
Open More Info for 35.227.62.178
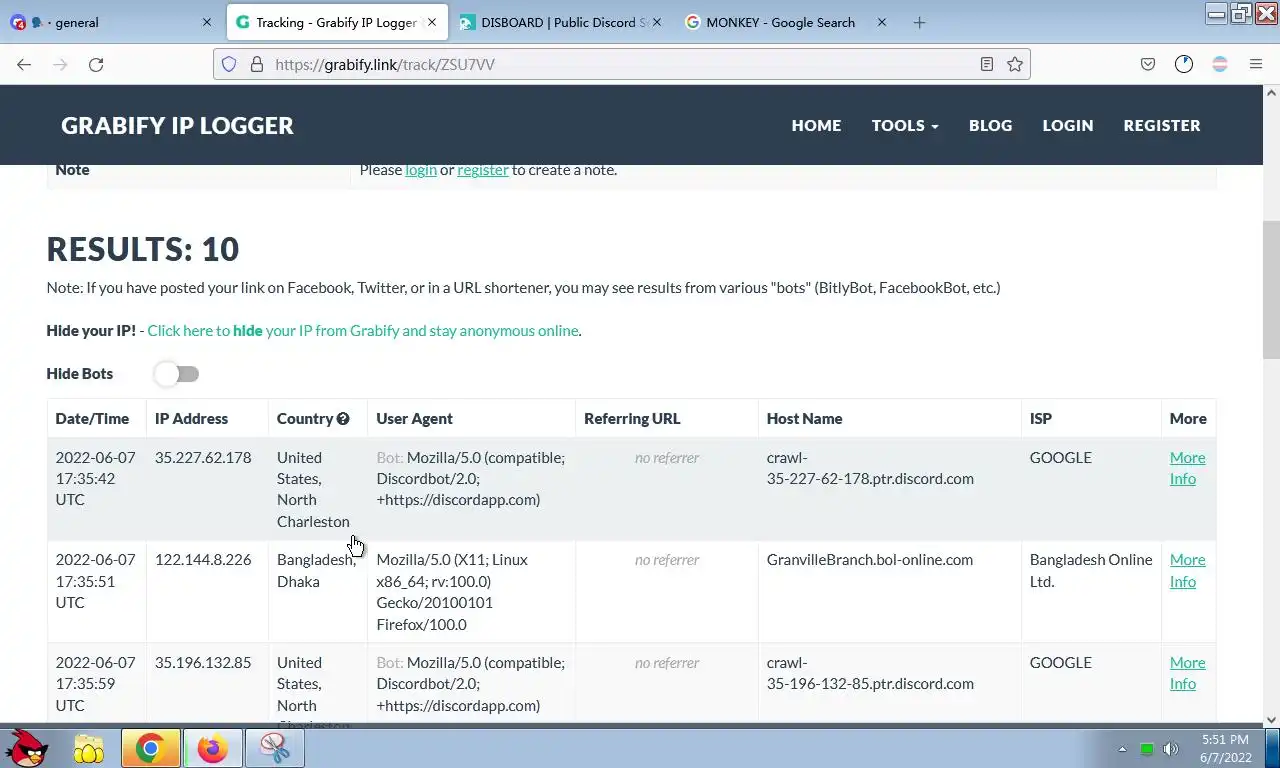(1187, 468)
